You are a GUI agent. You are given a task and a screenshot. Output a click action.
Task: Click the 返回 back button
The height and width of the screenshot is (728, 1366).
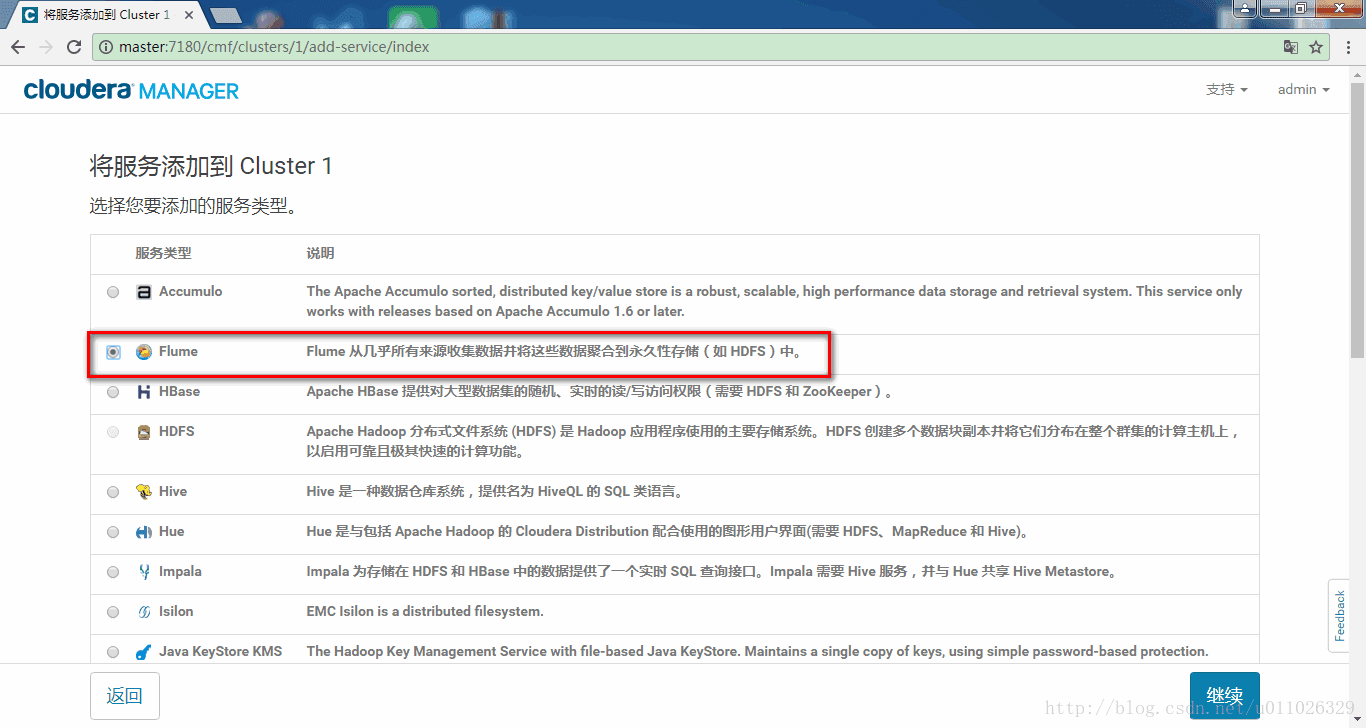click(x=124, y=696)
